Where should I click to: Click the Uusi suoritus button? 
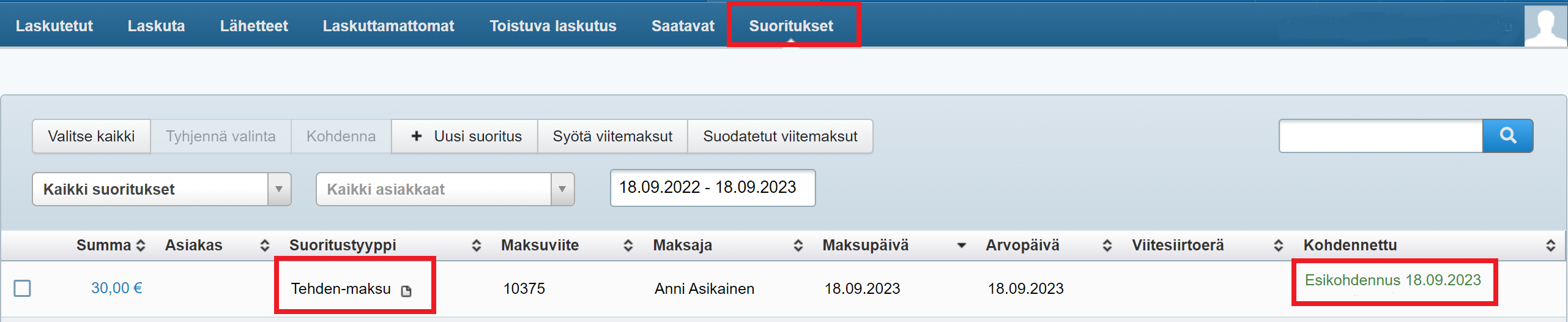coord(465,136)
